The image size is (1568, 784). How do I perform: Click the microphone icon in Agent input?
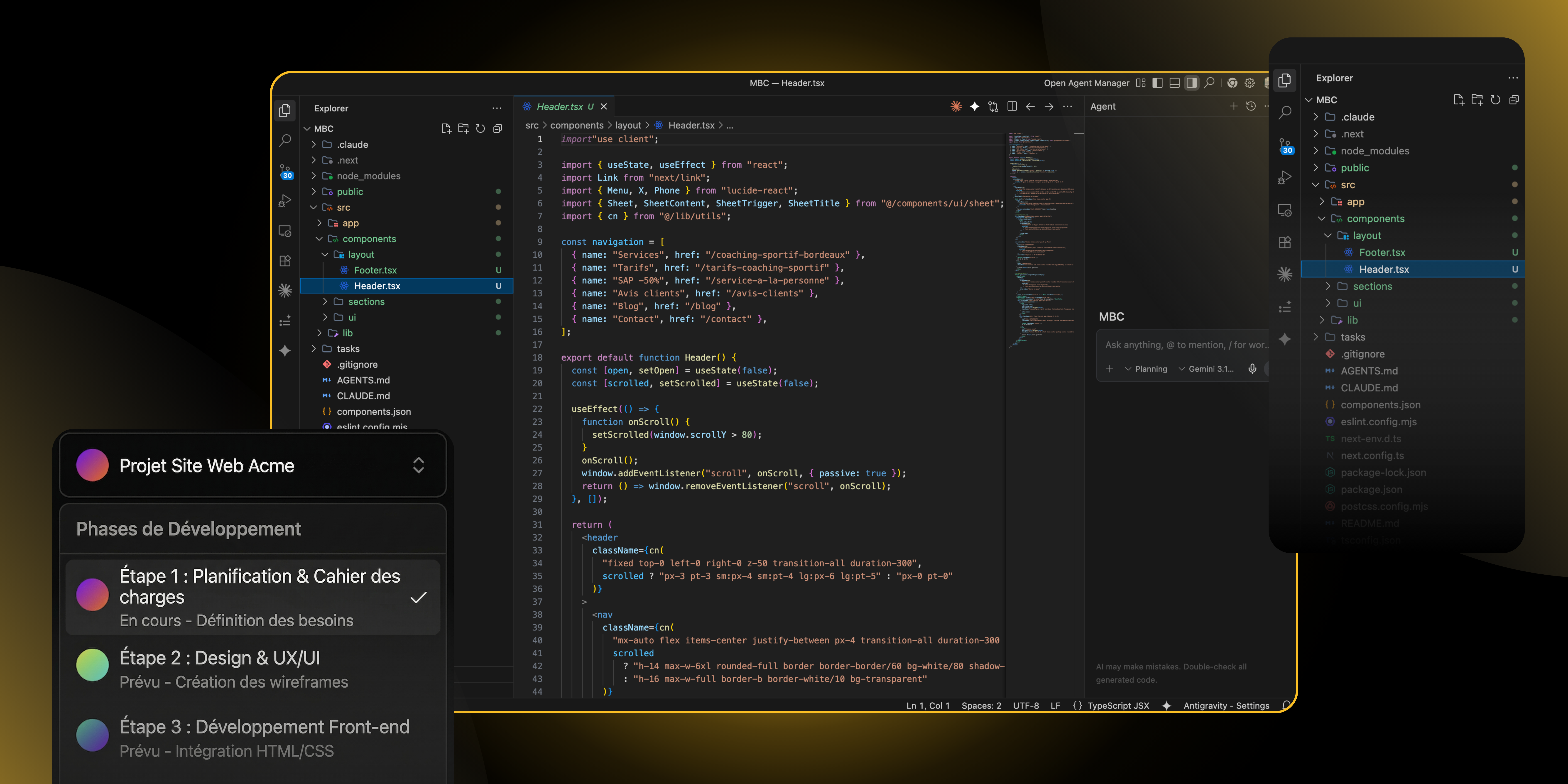tap(1252, 369)
